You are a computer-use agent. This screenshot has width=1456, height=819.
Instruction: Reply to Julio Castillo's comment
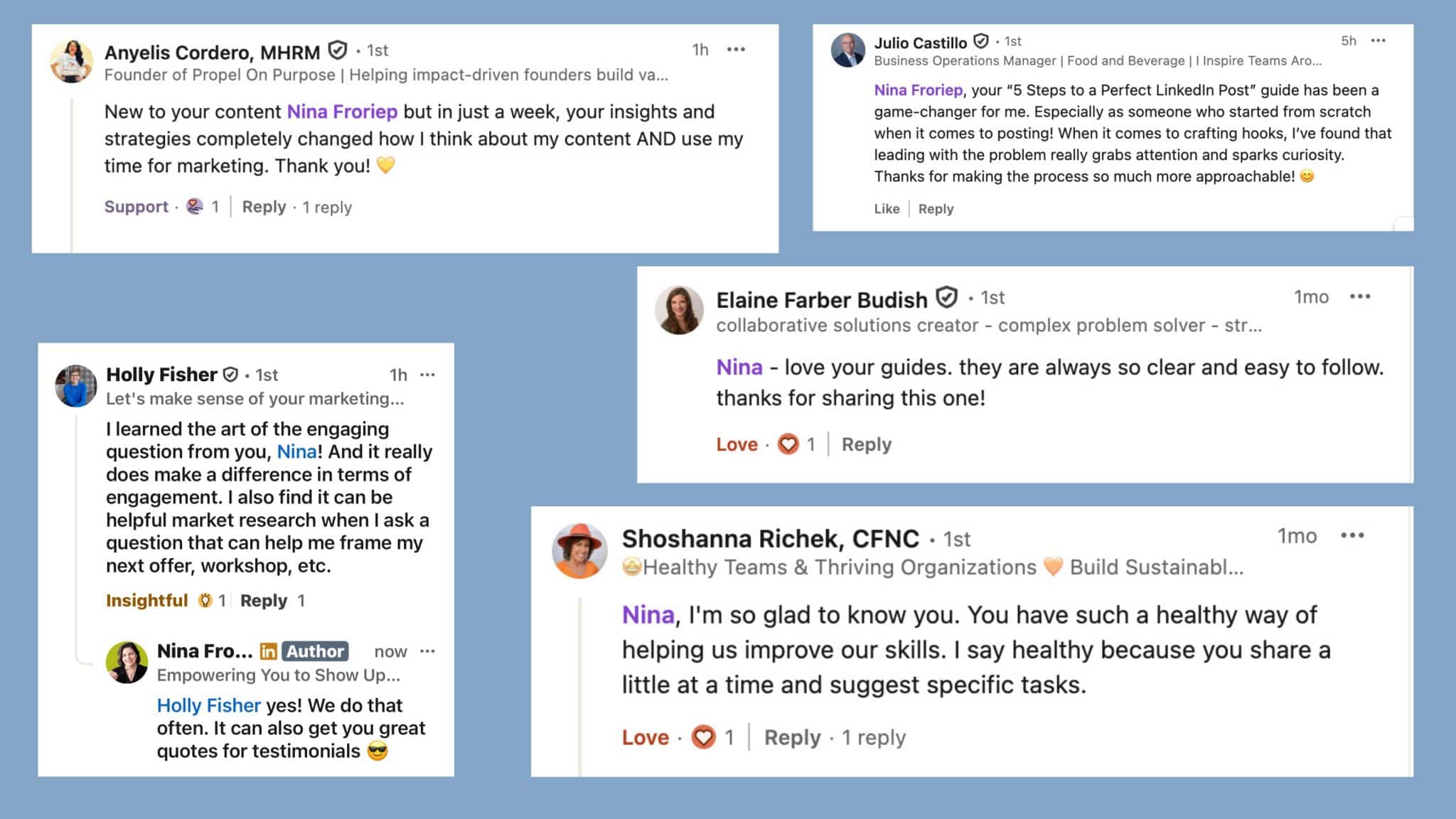tap(936, 209)
